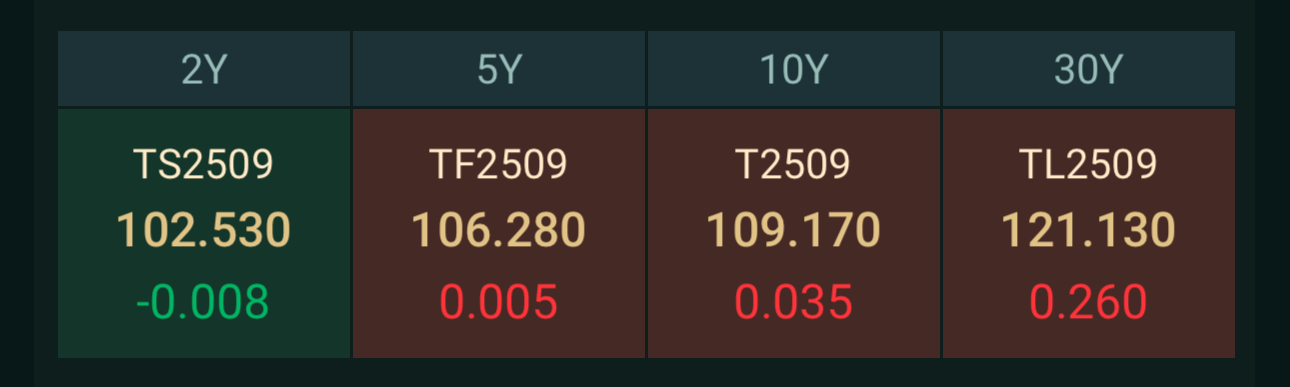
Task: Click the TL2509 contract code label
Action: pos(1089,164)
